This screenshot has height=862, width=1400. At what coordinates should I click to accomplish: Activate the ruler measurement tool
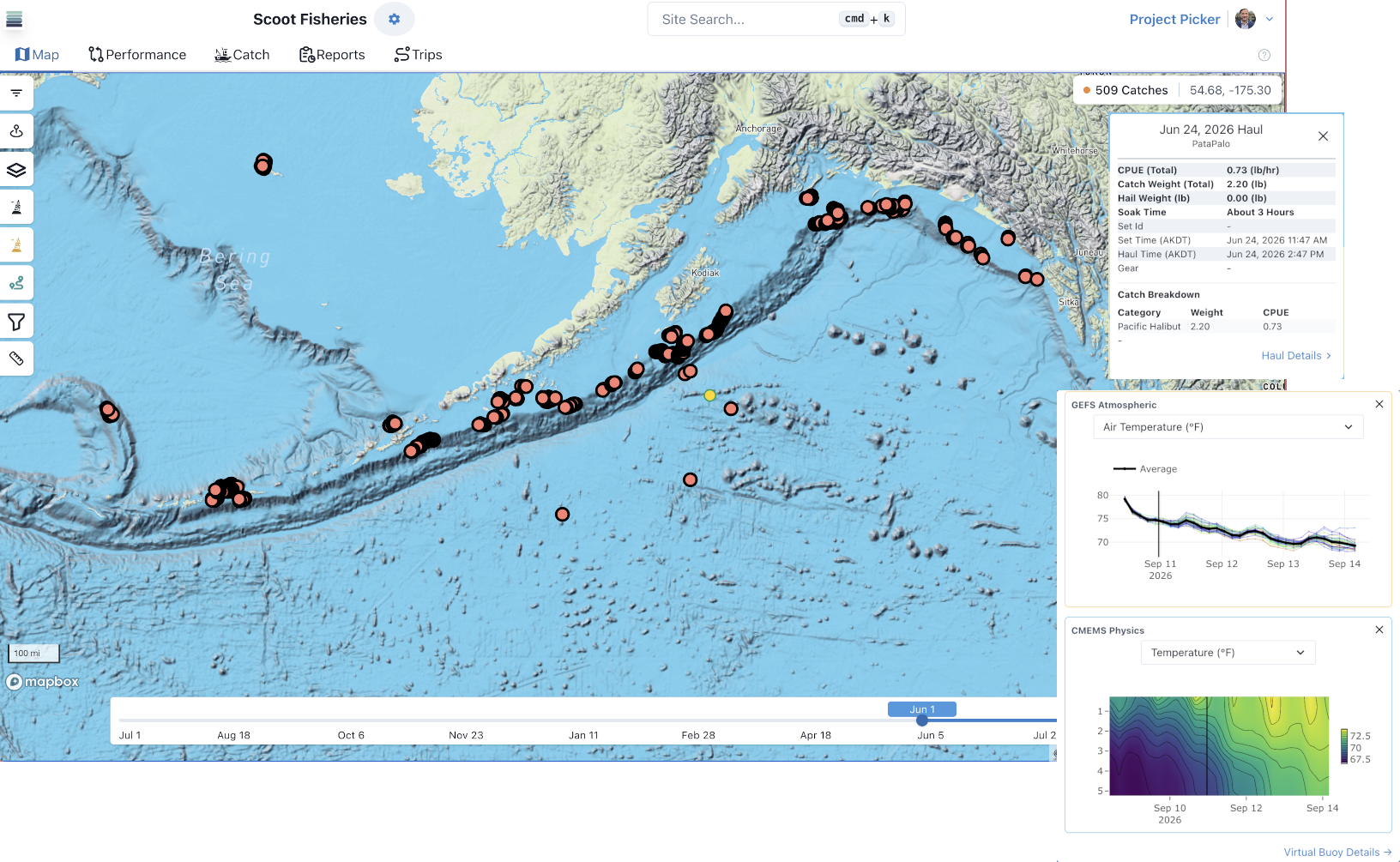point(16,359)
